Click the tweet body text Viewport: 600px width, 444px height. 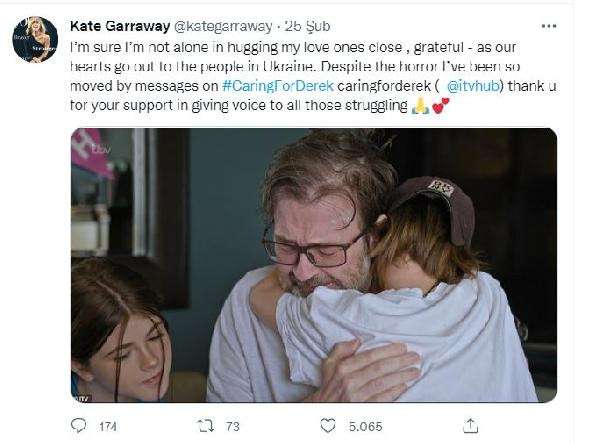point(313,76)
